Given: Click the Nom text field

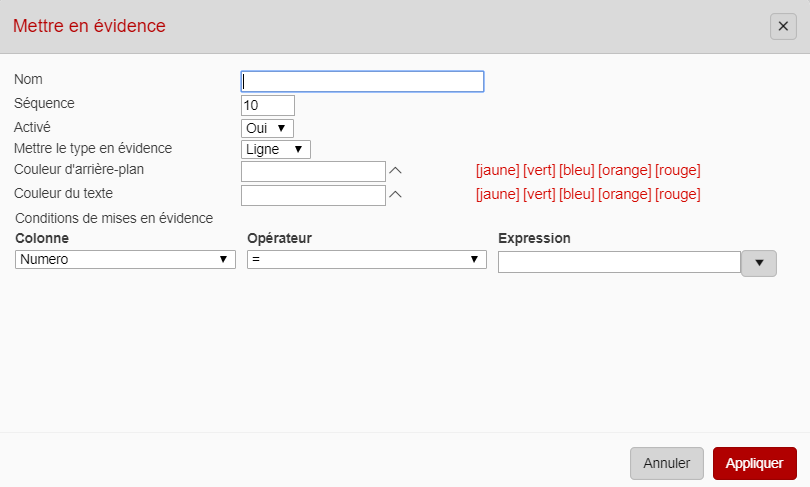Looking at the screenshot, I should tap(363, 82).
